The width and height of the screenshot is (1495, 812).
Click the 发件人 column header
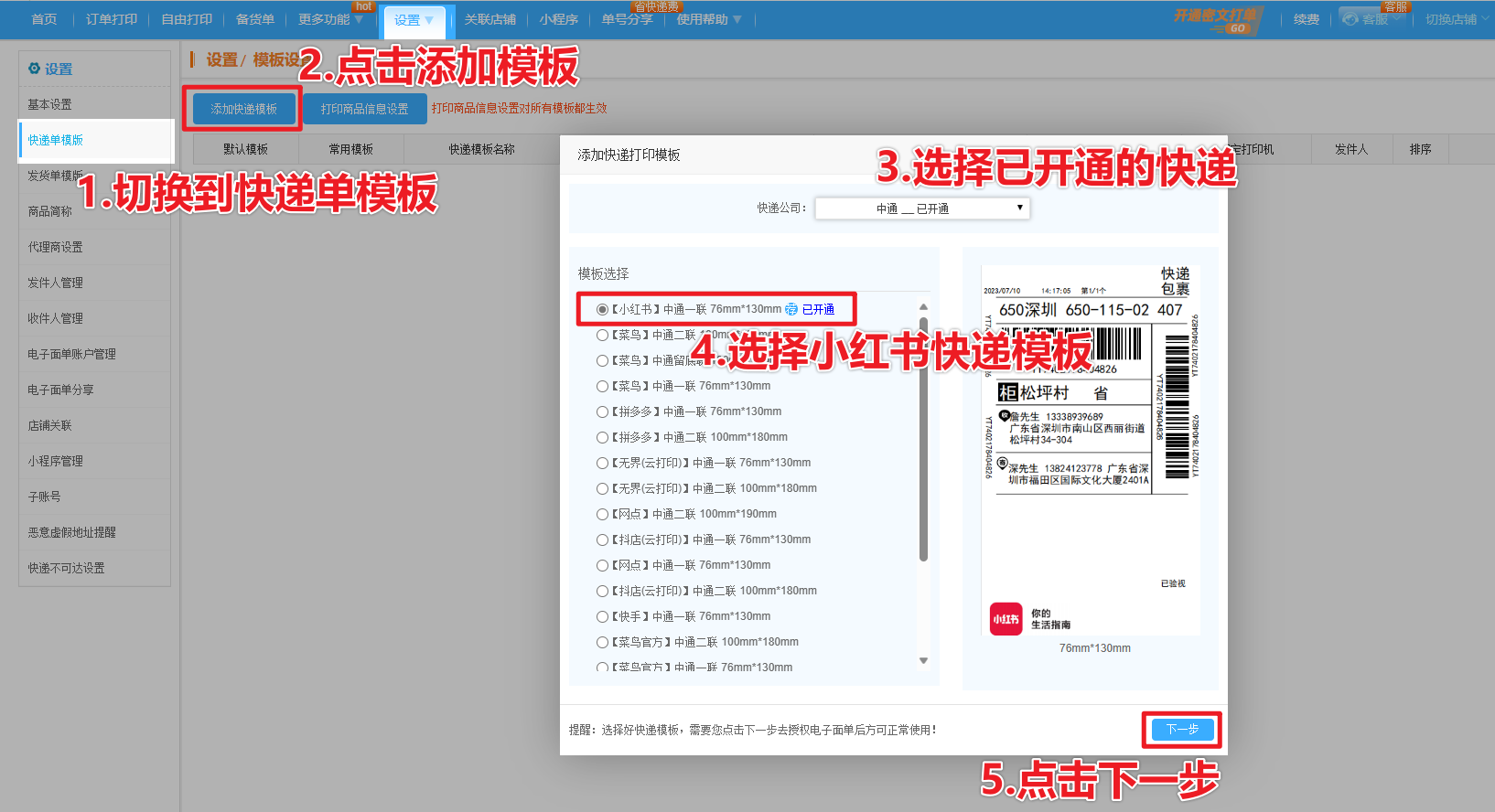(x=1351, y=149)
